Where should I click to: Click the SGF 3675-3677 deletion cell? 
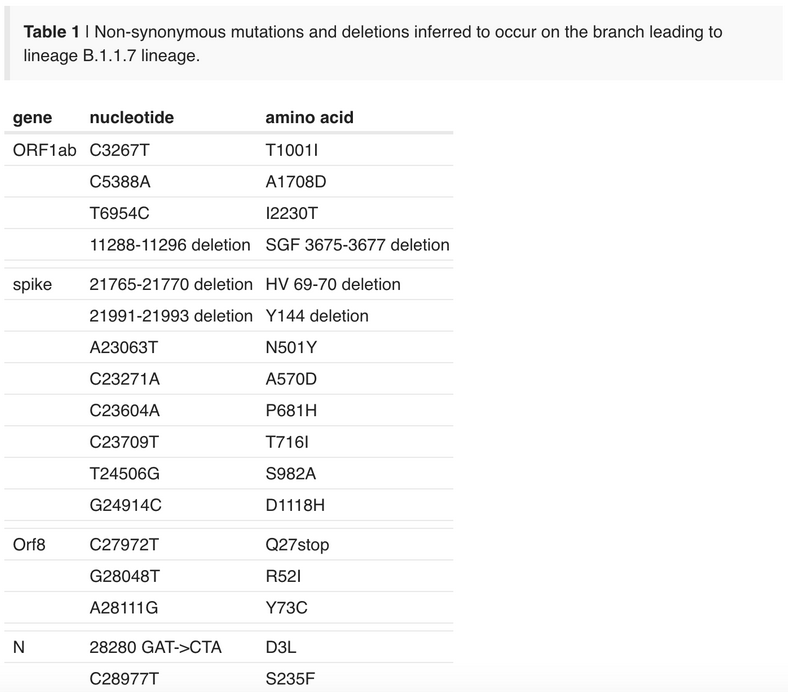click(357, 245)
